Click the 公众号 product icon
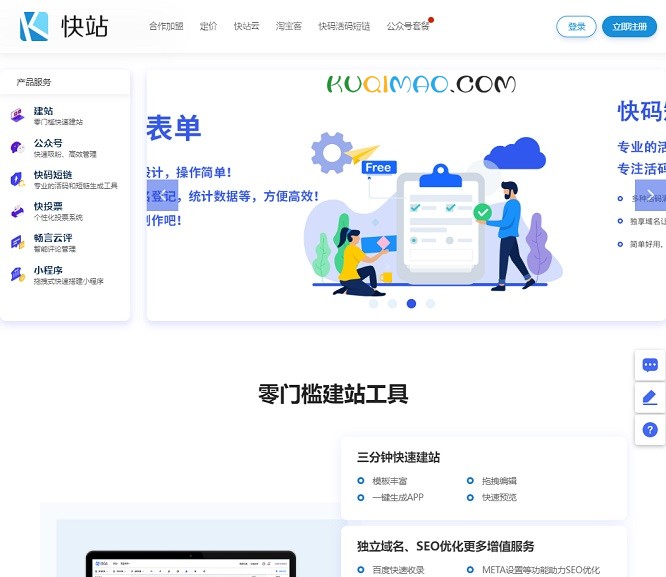666x577 pixels. (17, 147)
